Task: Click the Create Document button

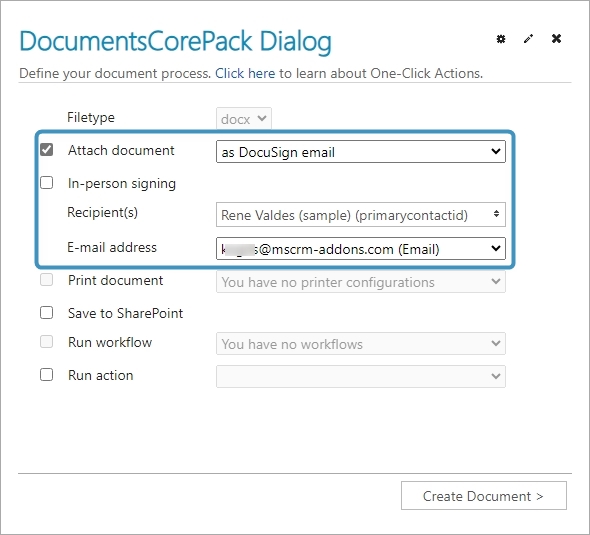Action: tap(484, 495)
